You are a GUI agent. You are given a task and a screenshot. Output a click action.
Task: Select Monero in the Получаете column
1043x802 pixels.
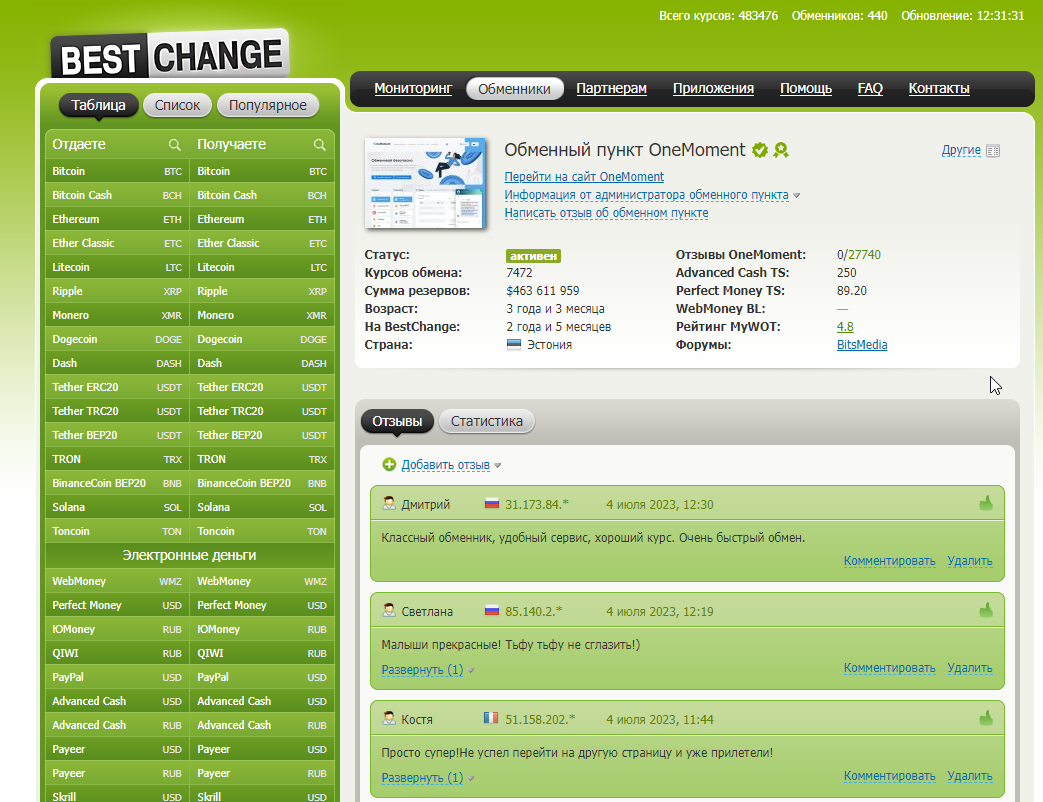click(262, 315)
